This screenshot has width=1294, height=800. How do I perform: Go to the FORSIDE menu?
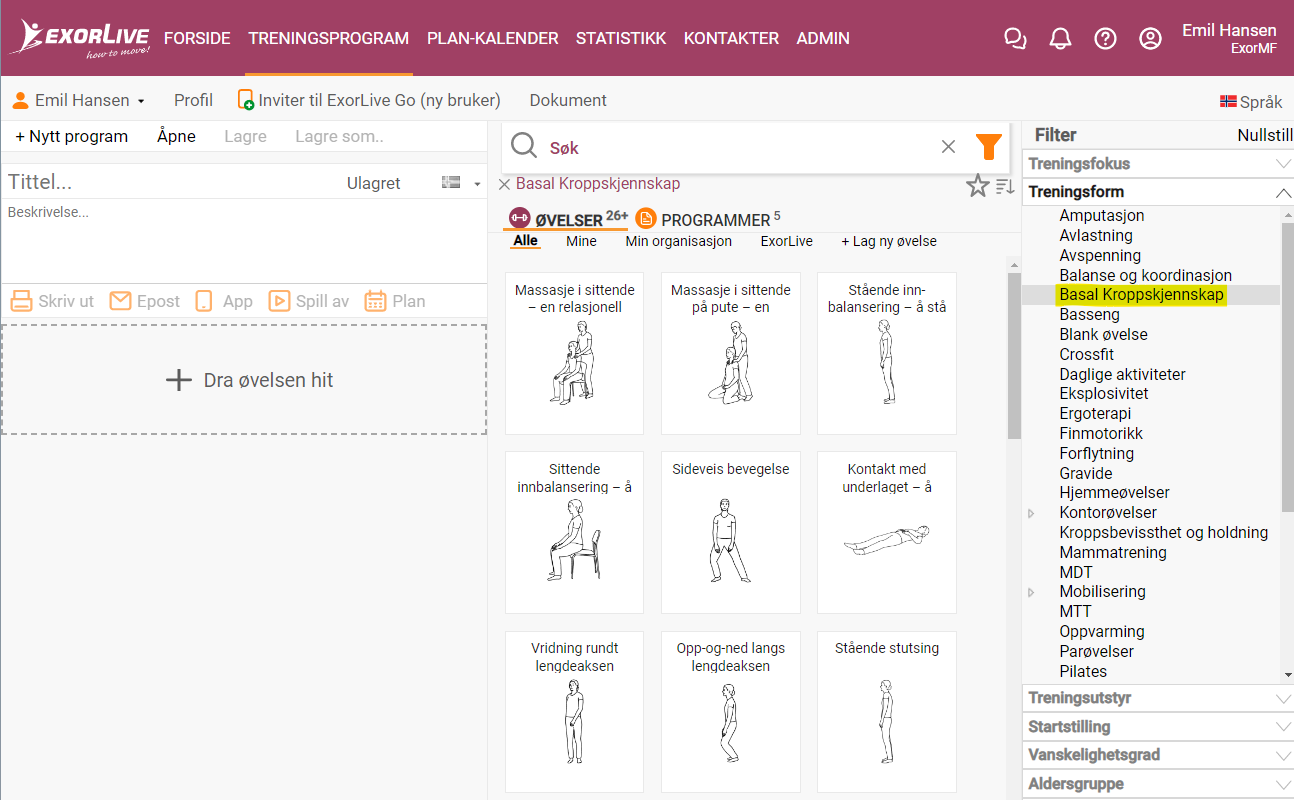tap(197, 38)
